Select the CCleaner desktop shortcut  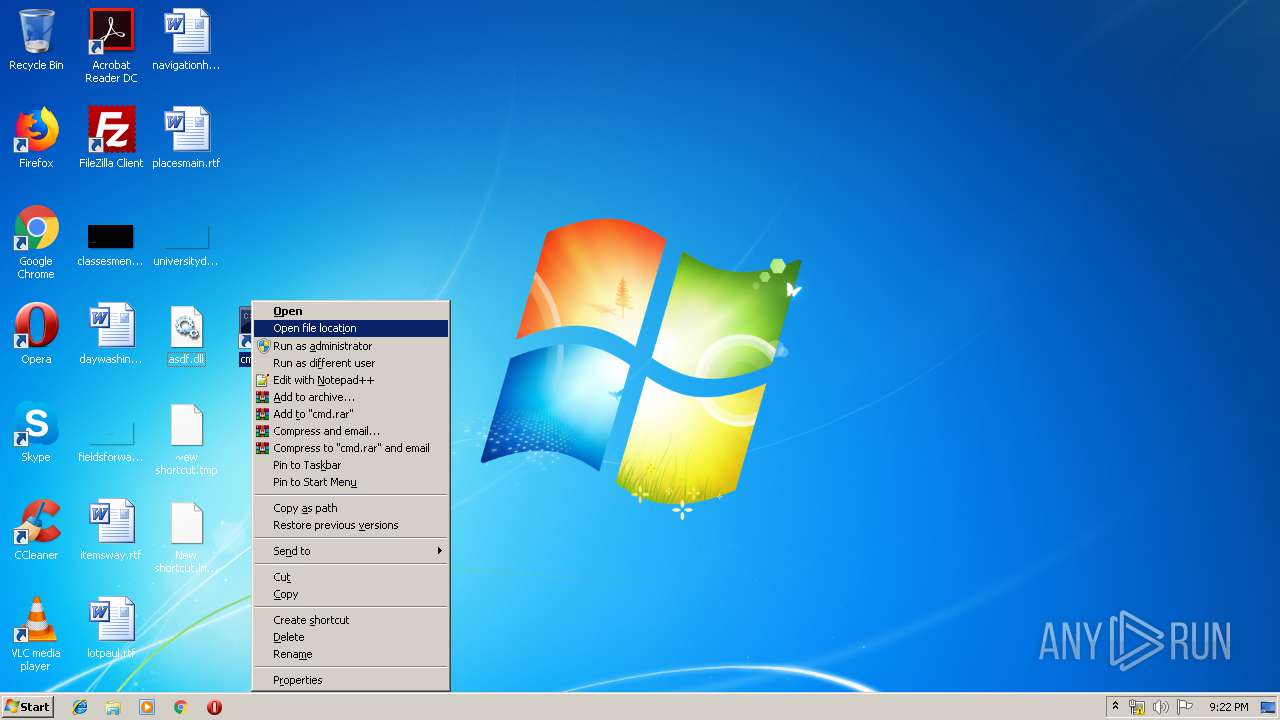click(36, 531)
